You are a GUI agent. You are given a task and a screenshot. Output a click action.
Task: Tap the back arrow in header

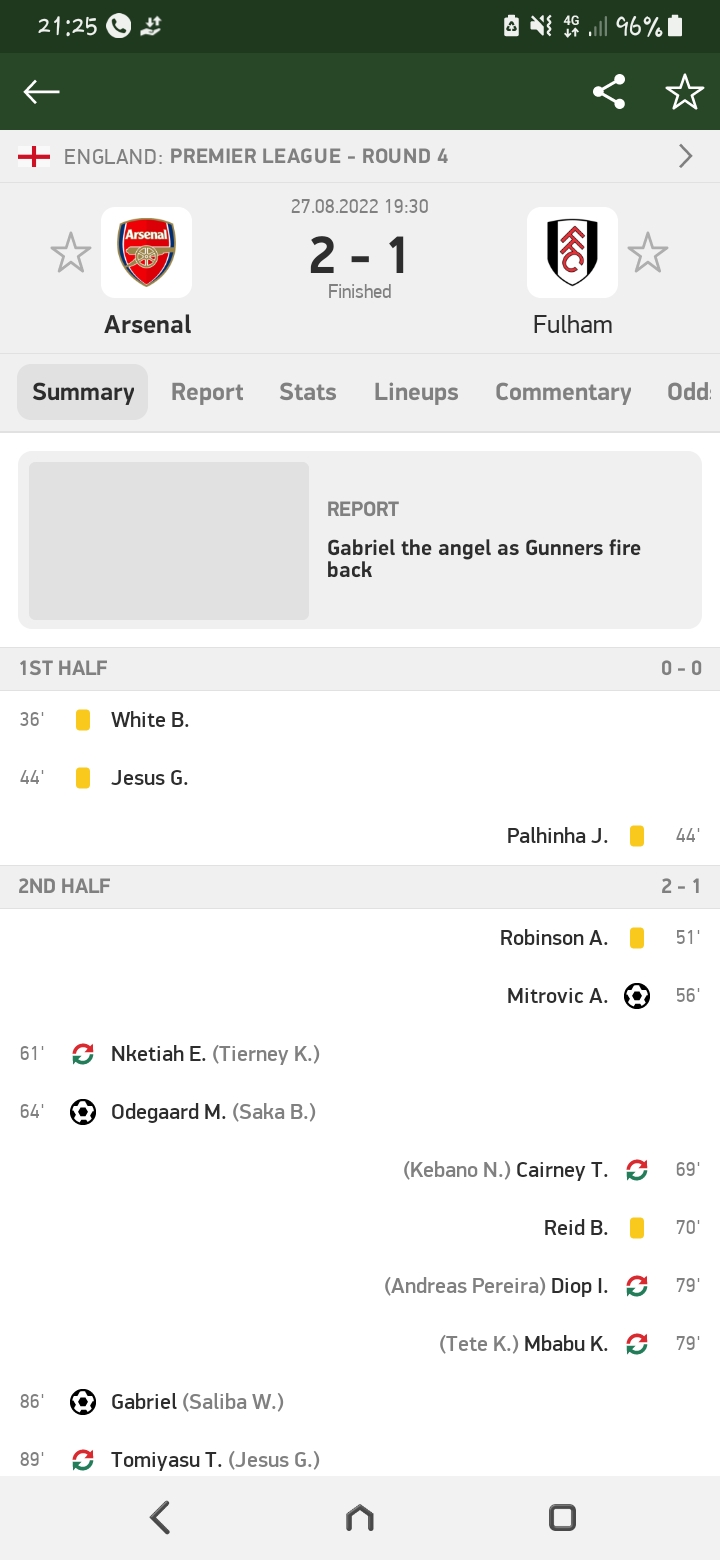42,92
